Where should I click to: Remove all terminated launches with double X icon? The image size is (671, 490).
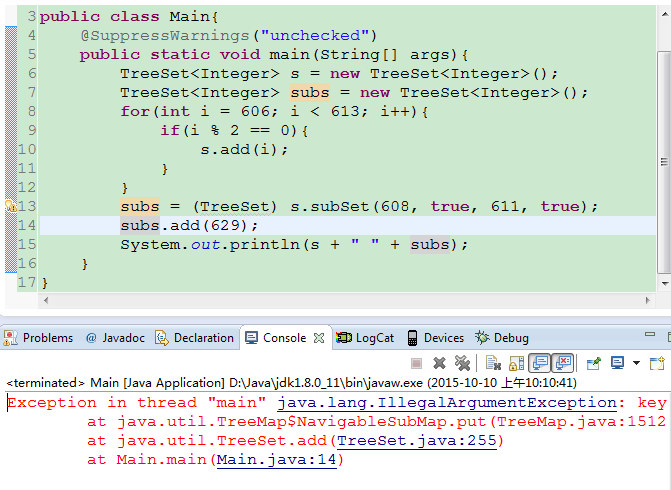click(462, 363)
